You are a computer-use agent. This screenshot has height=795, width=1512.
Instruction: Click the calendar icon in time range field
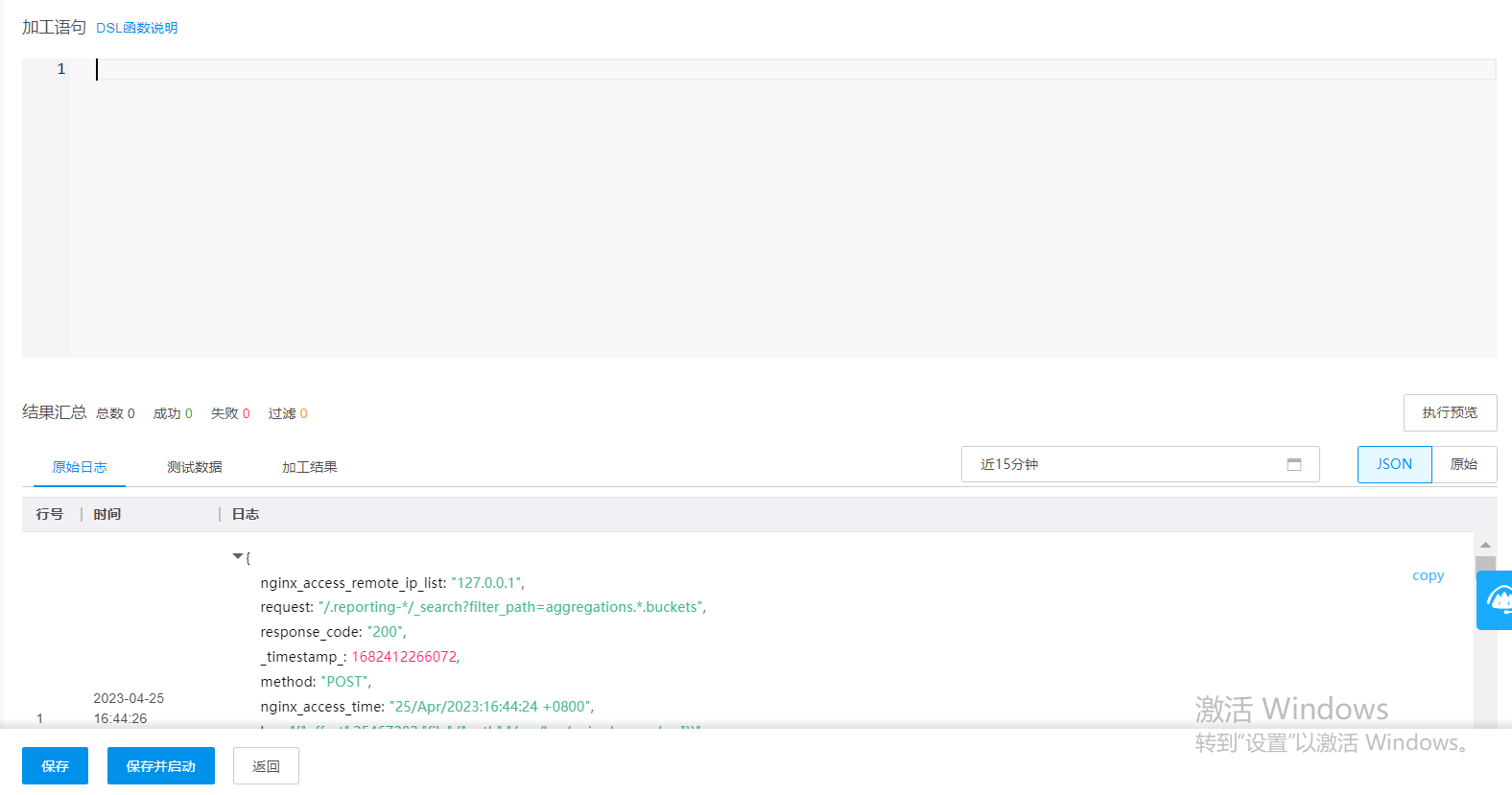coord(1294,465)
